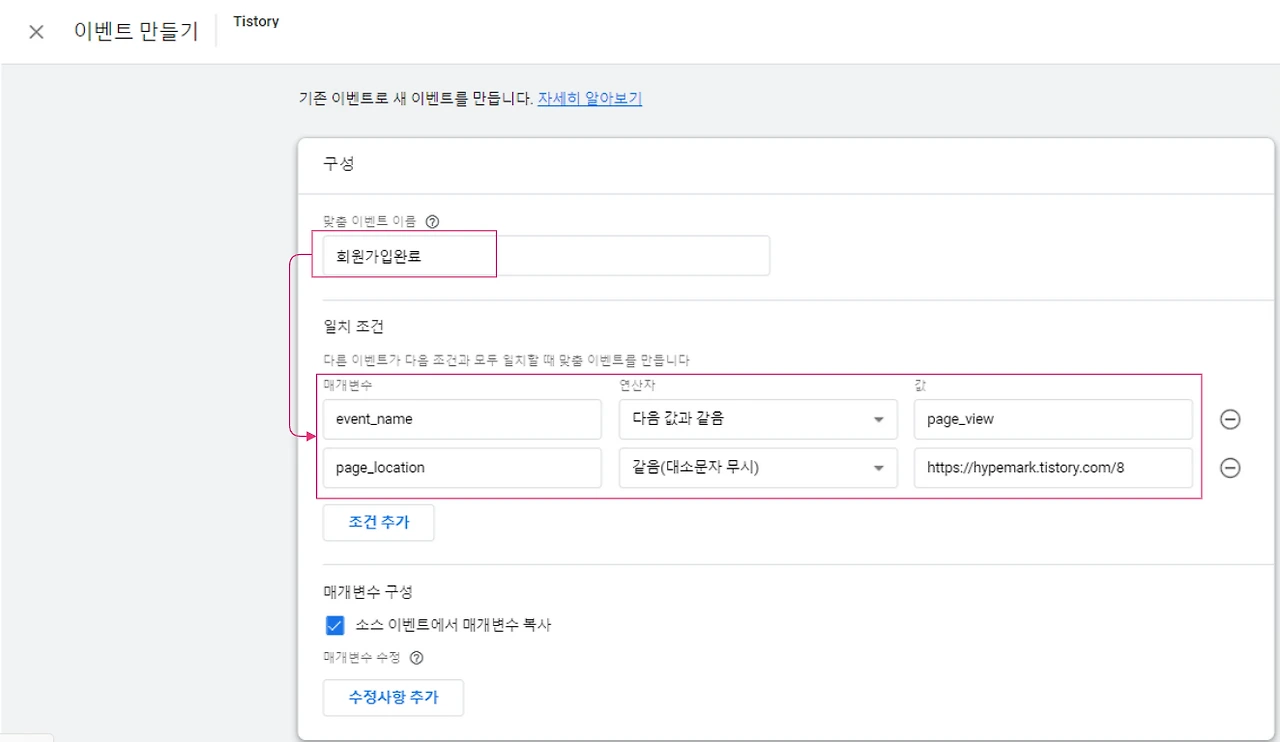Image resolution: width=1280 pixels, height=742 pixels.
Task: Click the 조건 추가 button
Action: coord(378,522)
